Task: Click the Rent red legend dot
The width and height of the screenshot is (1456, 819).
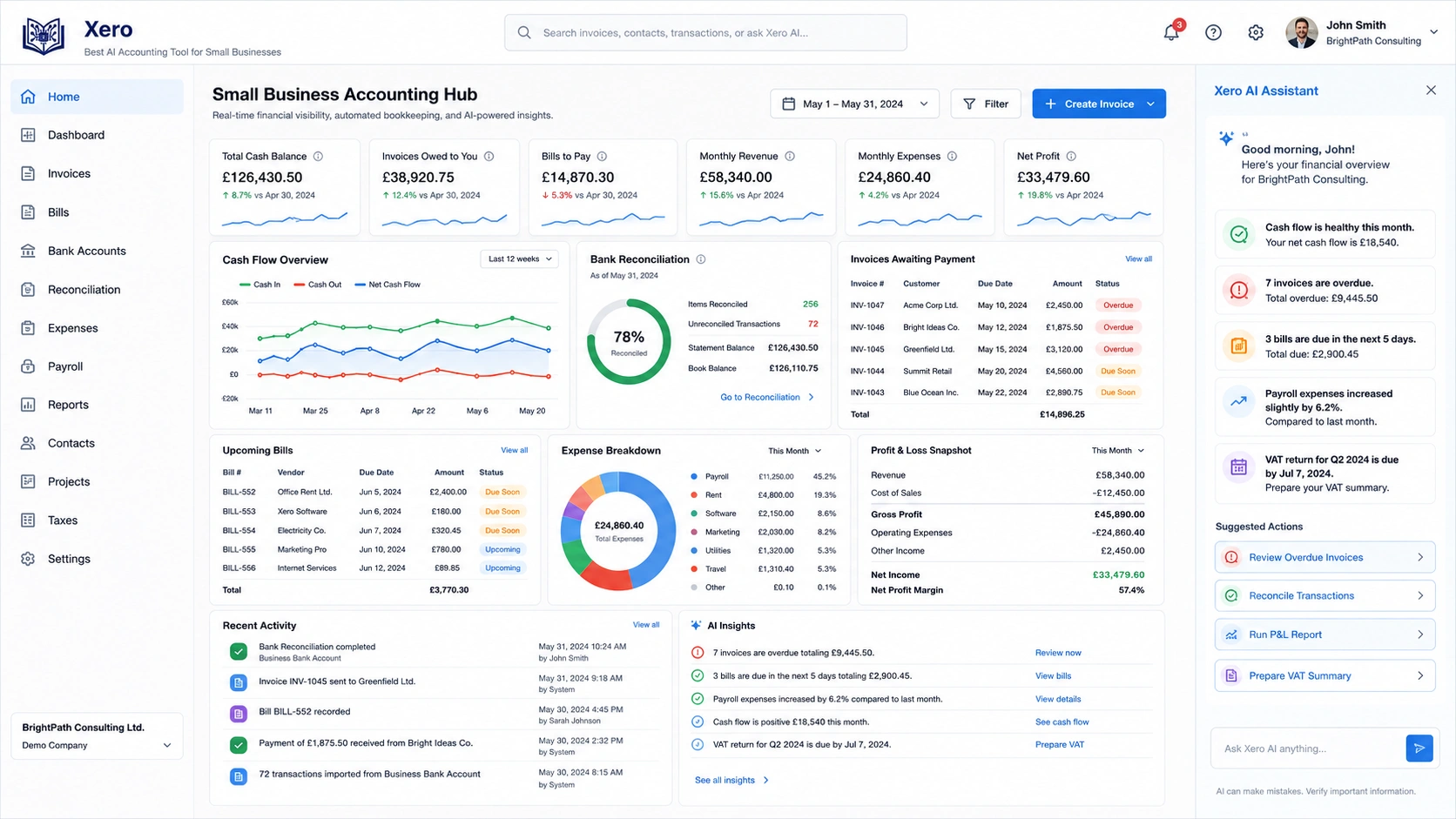Action: [694, 495]
